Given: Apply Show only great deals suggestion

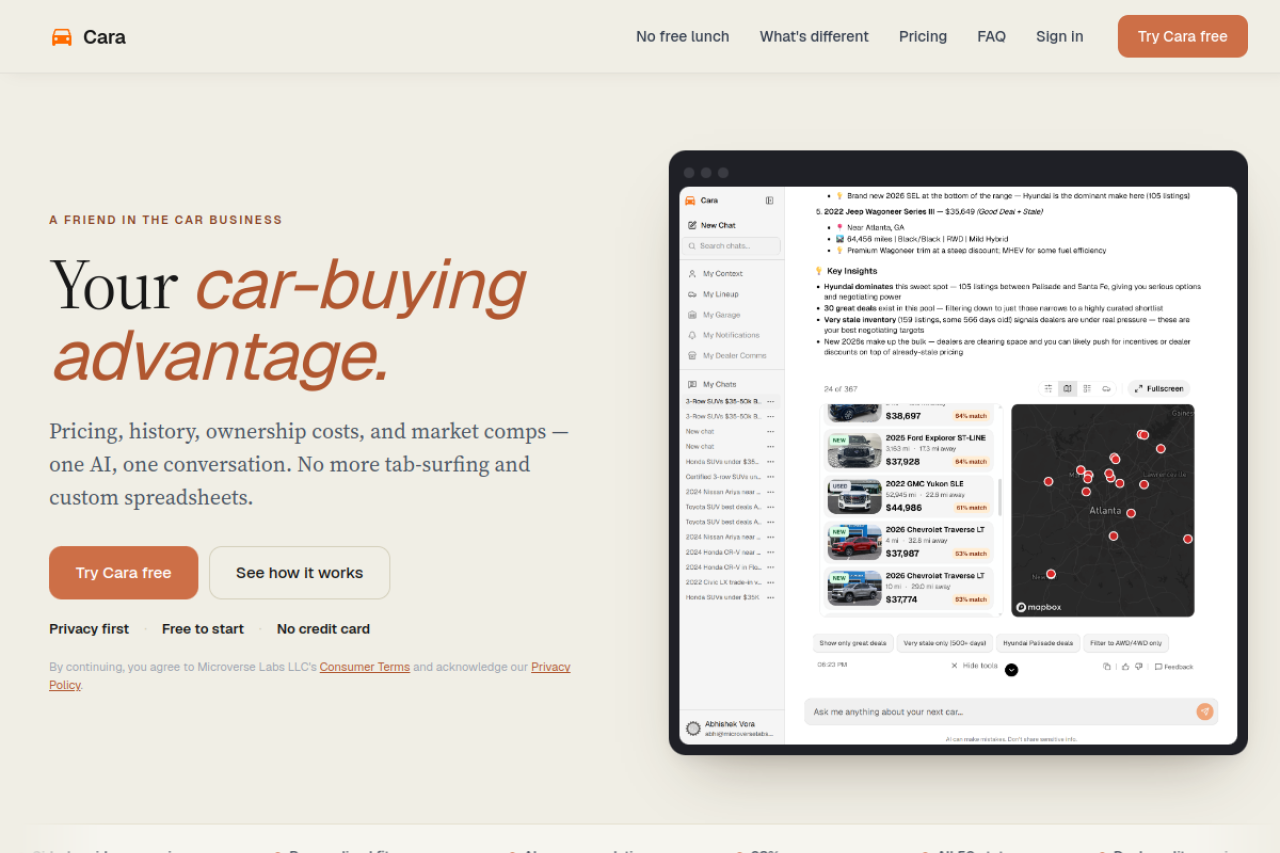Looking at the screenshot, I should tap(854, 643).
